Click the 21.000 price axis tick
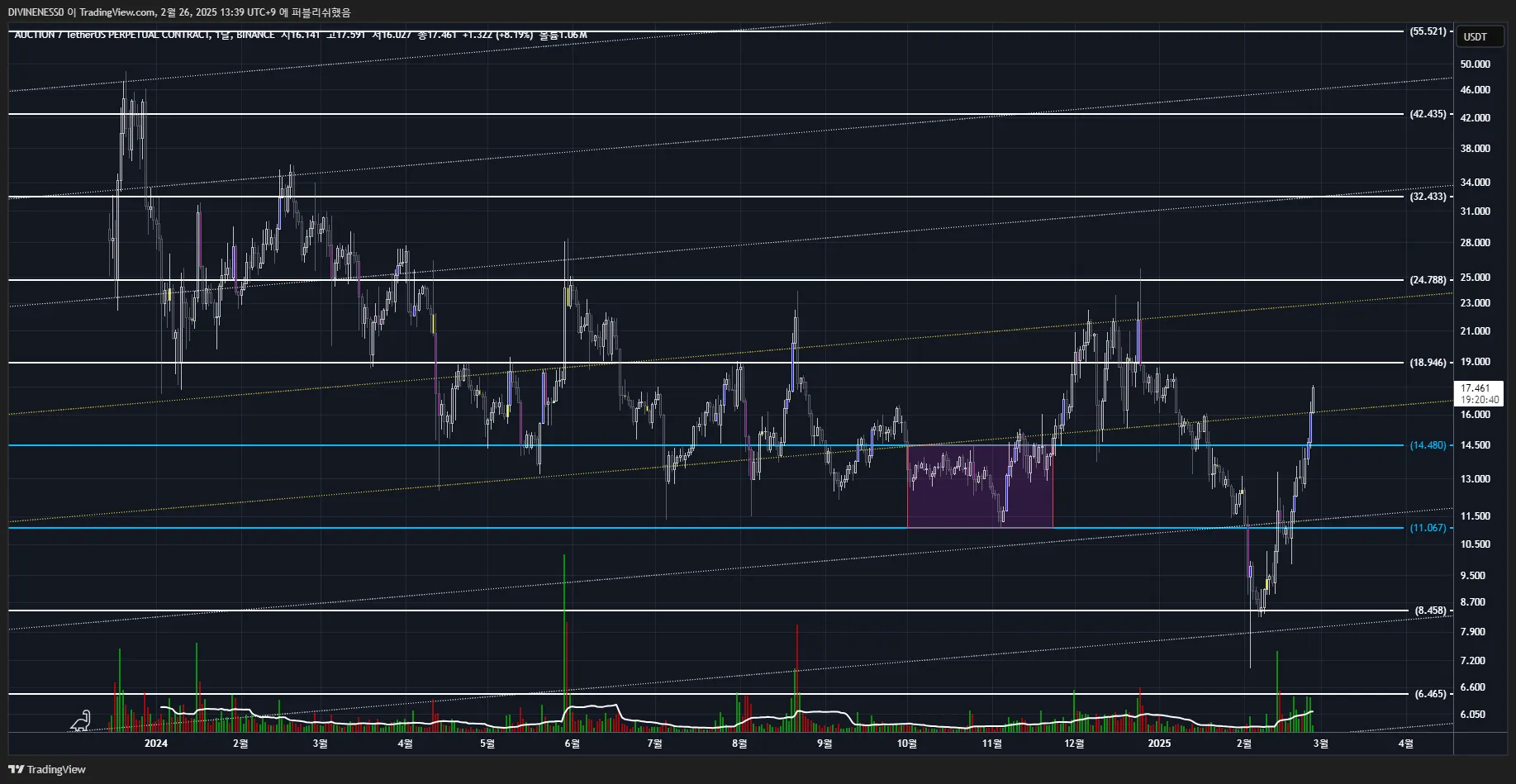 click(x=1475, y=331)
